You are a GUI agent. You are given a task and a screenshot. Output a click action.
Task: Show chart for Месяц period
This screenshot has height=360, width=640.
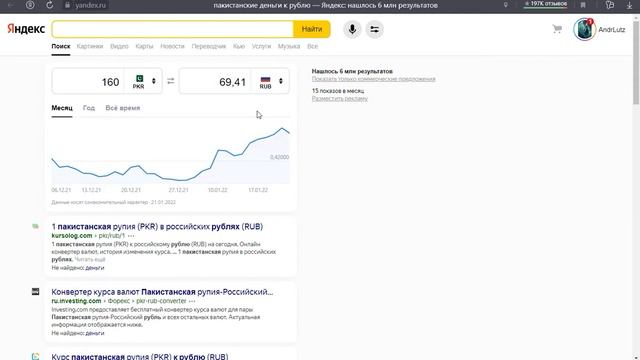click(62, 108)
